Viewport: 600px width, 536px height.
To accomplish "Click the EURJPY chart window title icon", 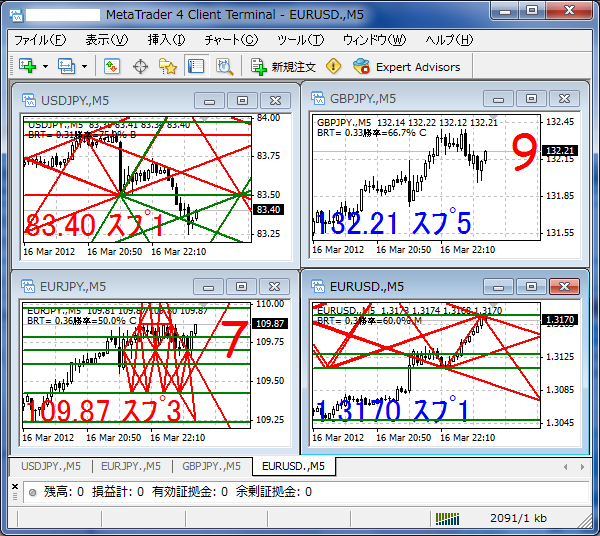I will [x=28, y=286].
